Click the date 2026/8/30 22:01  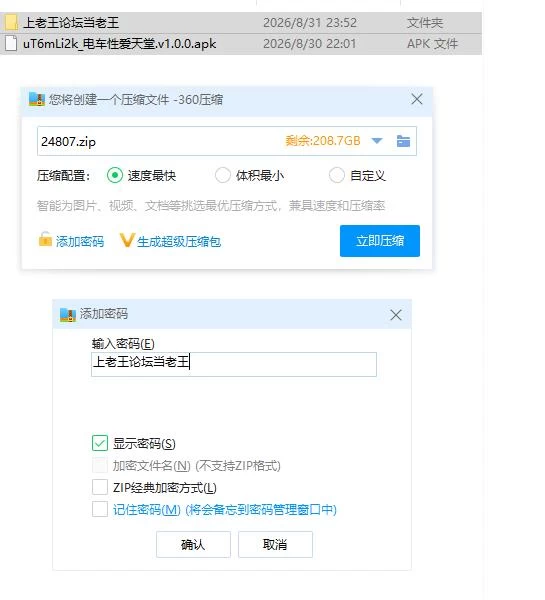click(310, 44)
